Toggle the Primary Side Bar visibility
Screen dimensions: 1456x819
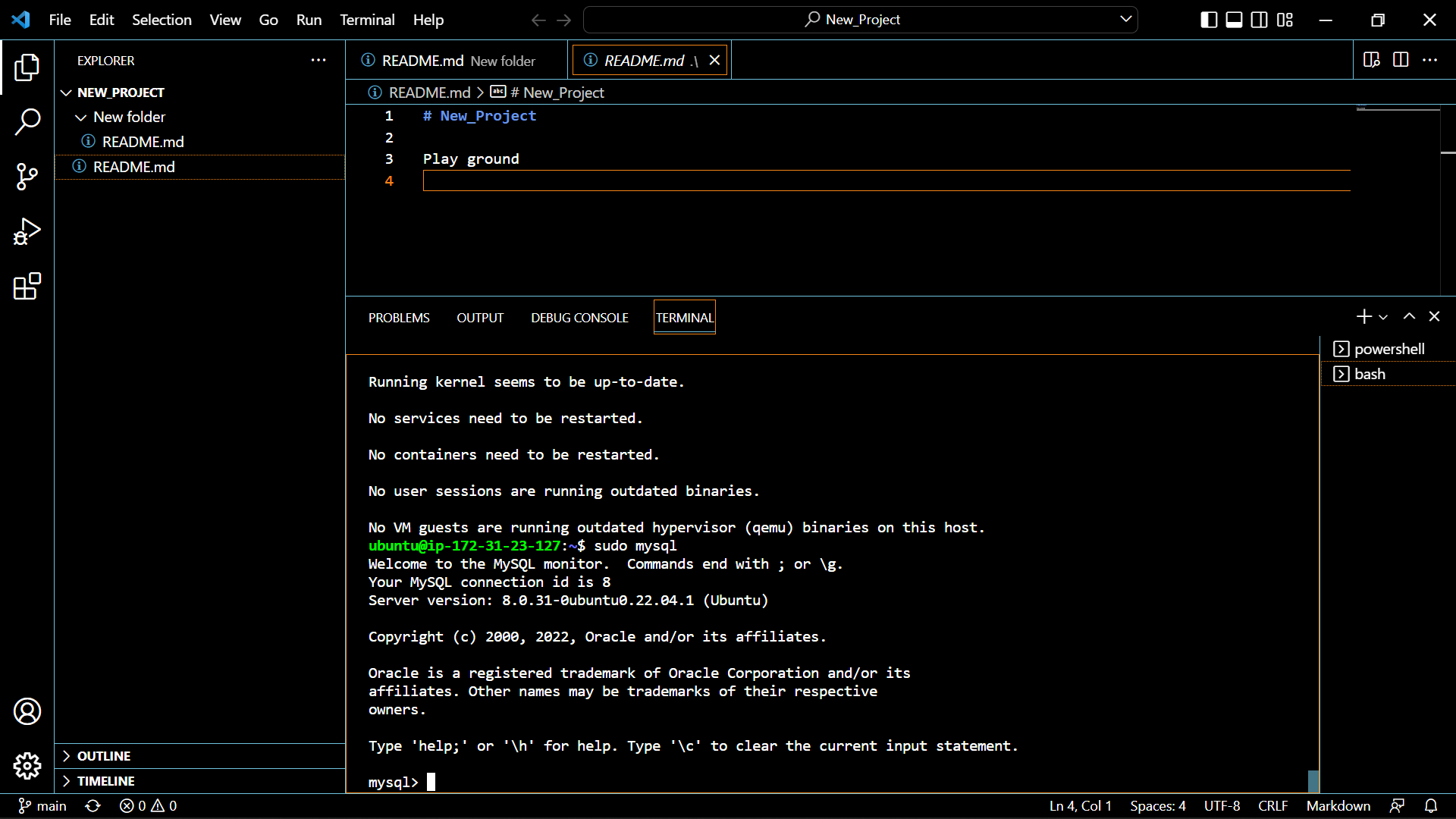click(1207, 20)
